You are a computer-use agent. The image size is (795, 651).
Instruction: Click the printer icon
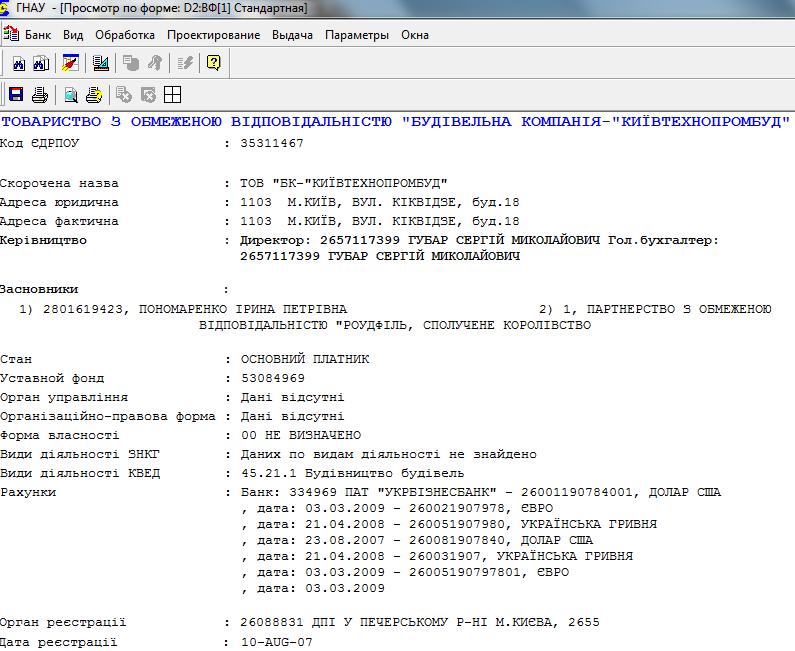tap(39, 95)
